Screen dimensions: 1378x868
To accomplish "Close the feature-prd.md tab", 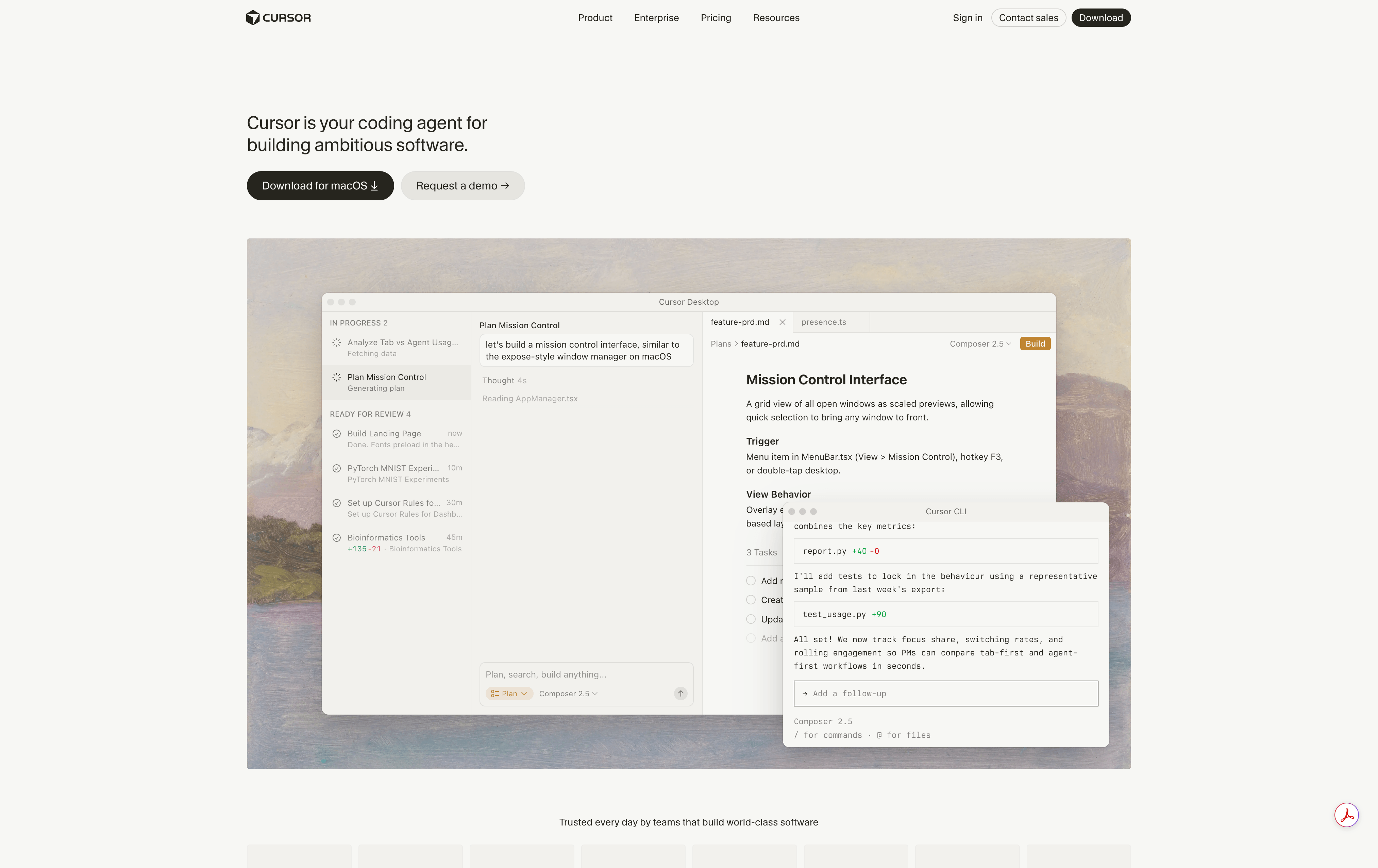I will point(782,322).
